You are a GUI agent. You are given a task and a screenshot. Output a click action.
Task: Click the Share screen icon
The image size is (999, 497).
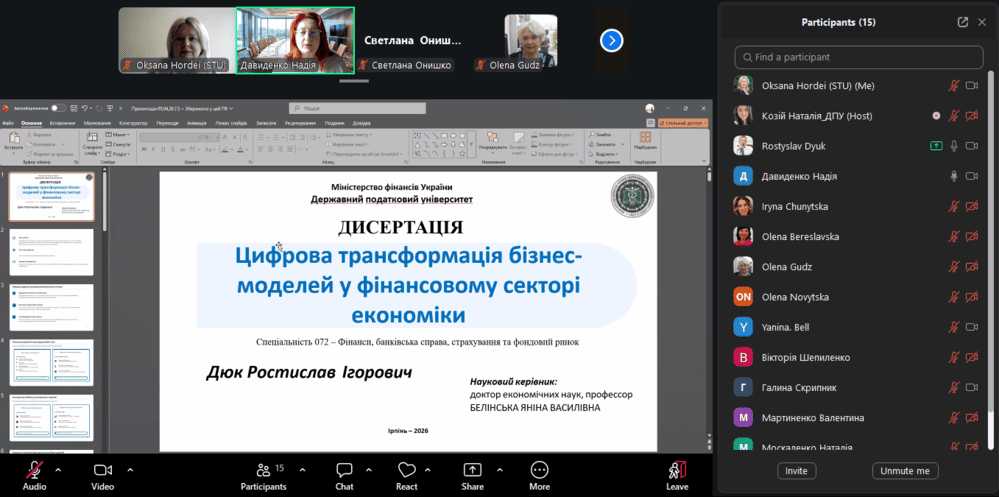pos(472,476)
